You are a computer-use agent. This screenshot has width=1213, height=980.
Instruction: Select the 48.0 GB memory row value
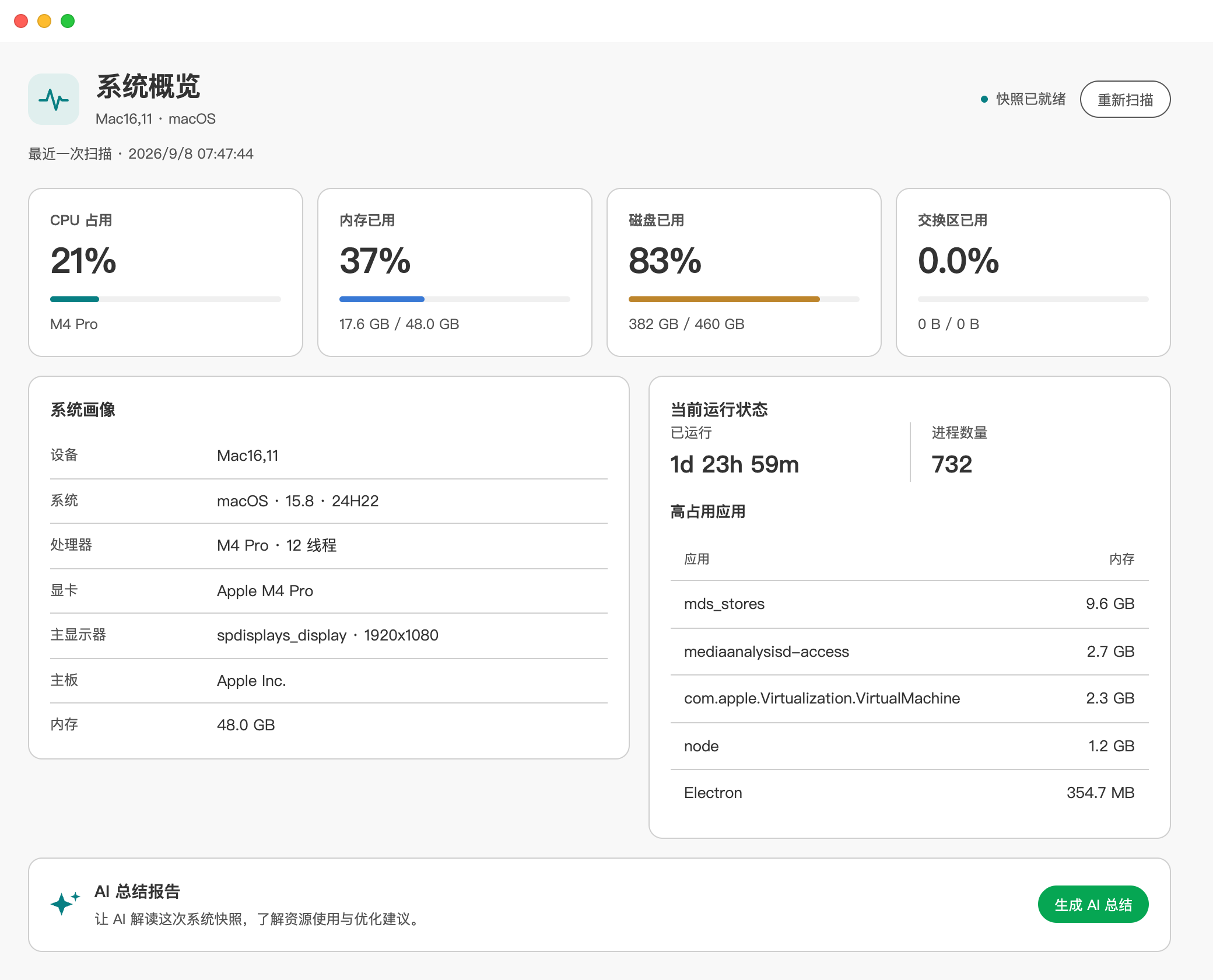246,725
